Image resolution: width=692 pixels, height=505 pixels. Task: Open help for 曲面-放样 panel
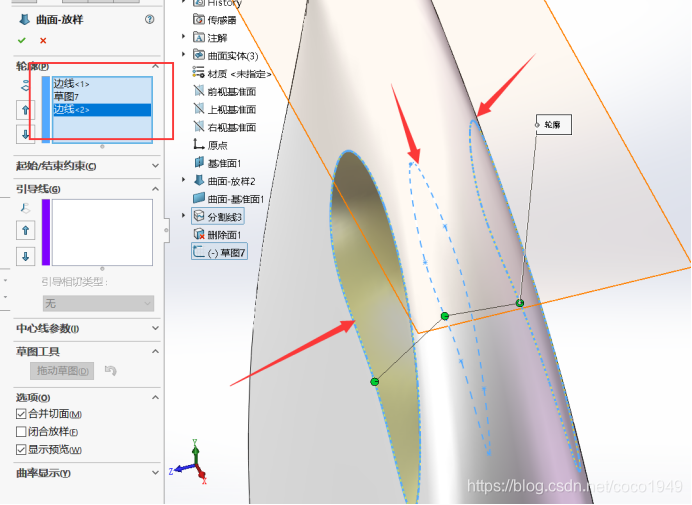[x=150, y=19]
